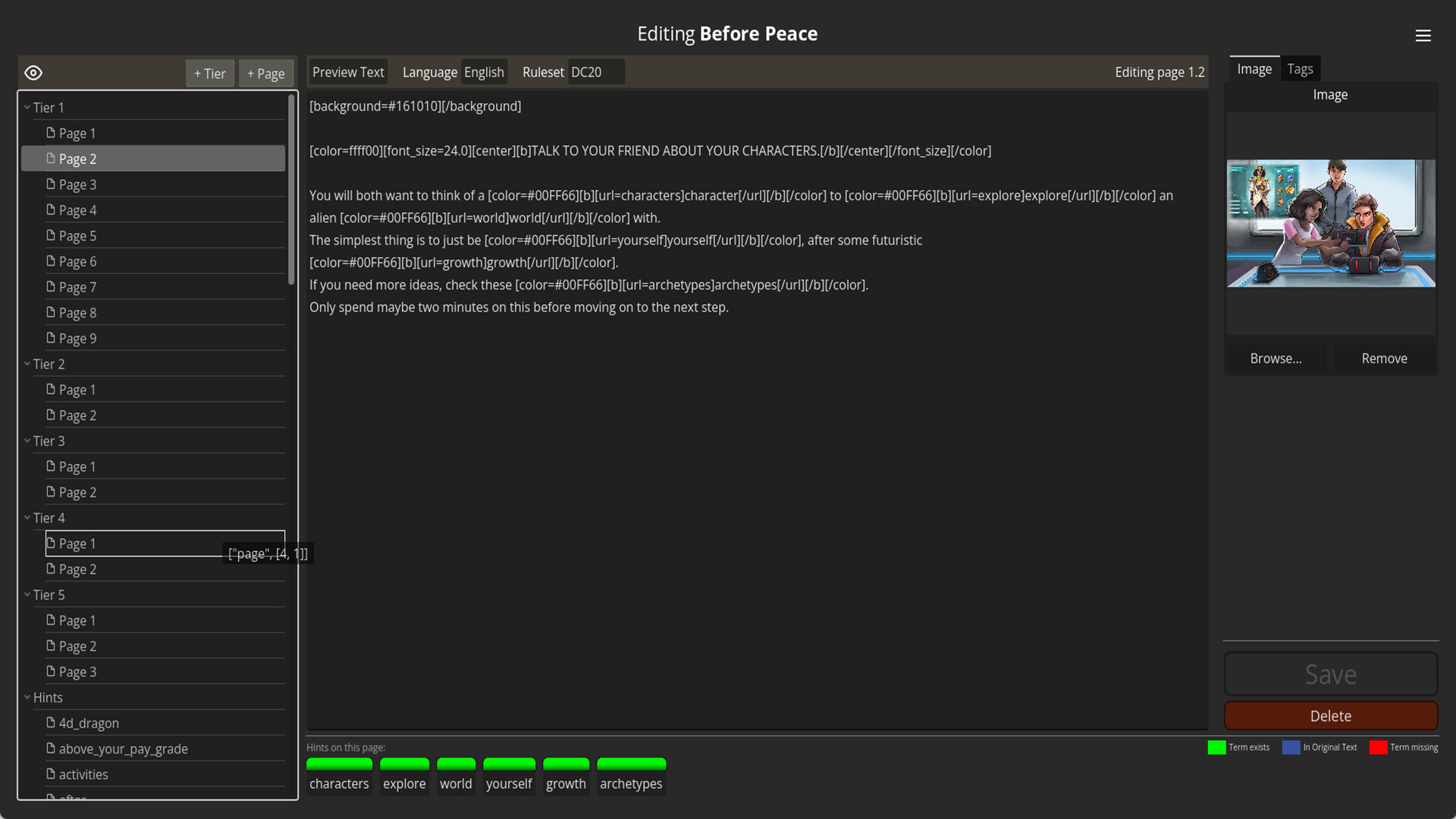Image resolution: width=1456 pixels, height=819 pixels.
Task: Click the page icon beside Page 5 in Tier 1
Action: 50,235
